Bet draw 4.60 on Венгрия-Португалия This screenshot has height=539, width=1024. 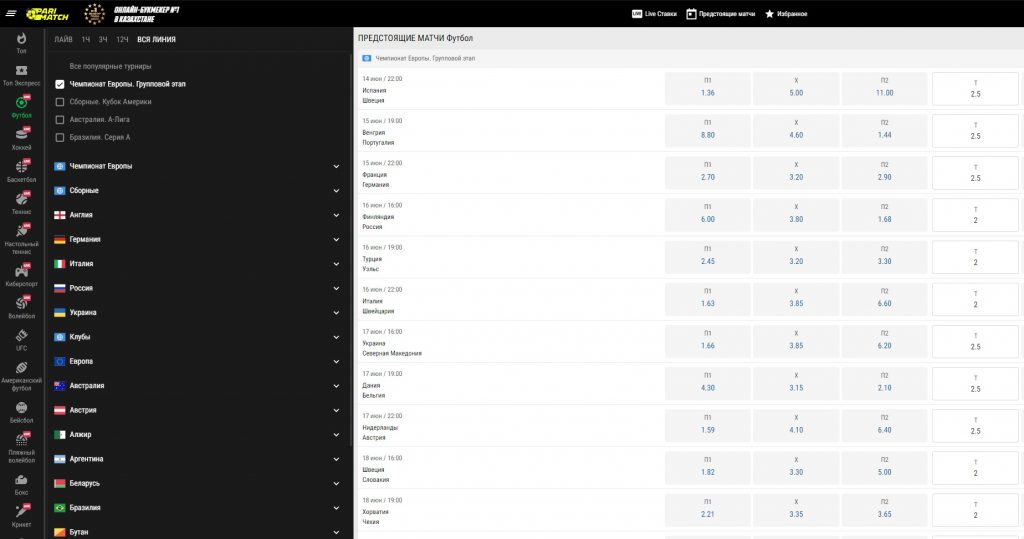click(795, 131)
